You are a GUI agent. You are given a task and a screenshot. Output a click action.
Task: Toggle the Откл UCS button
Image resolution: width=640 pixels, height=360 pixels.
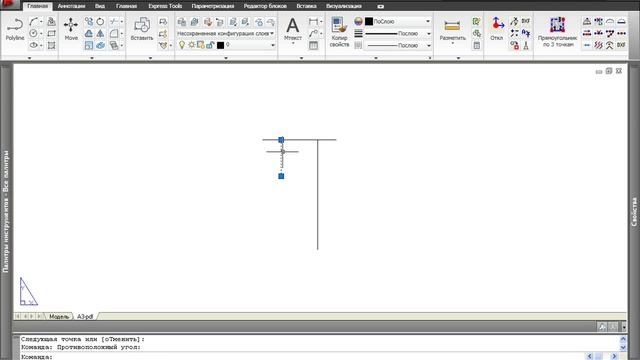[497, 29]
